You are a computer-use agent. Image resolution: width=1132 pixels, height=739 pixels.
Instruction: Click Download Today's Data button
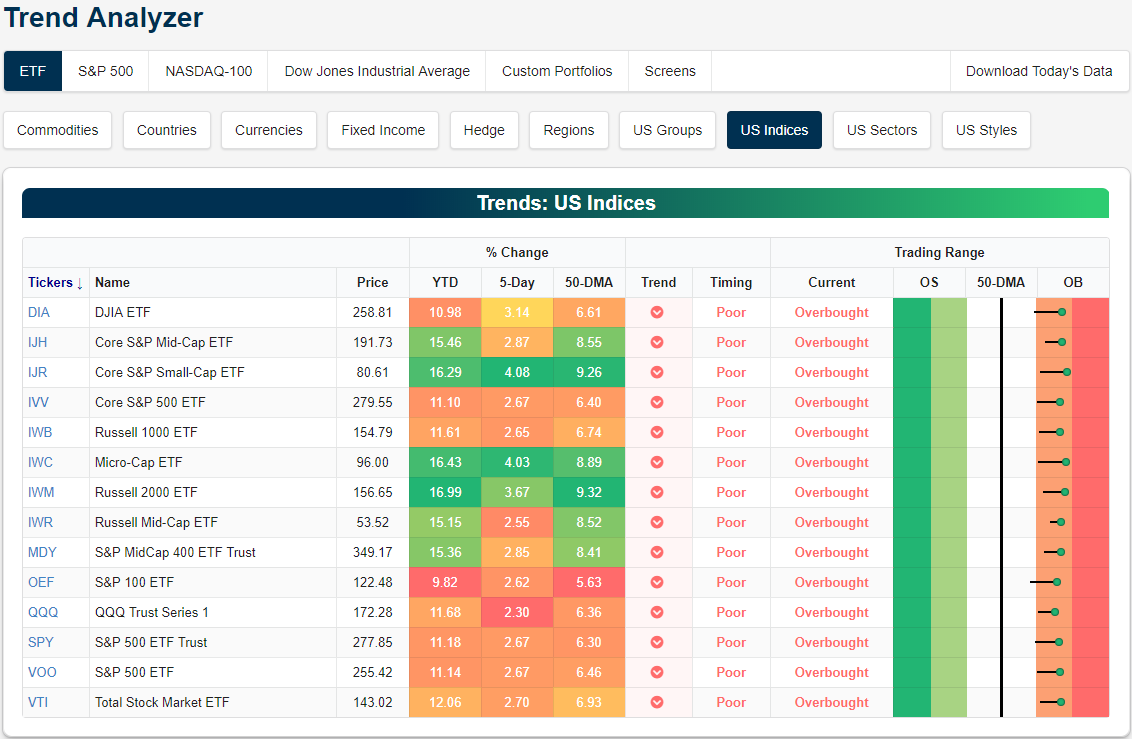[1039, 71]
